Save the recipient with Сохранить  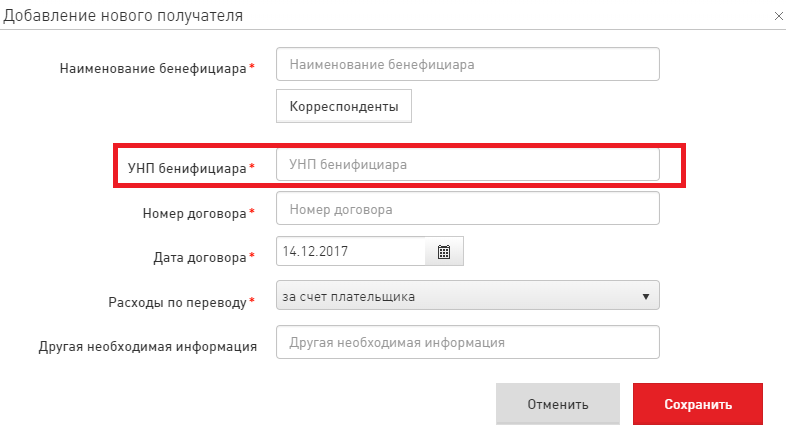click(x=698, y=404)
